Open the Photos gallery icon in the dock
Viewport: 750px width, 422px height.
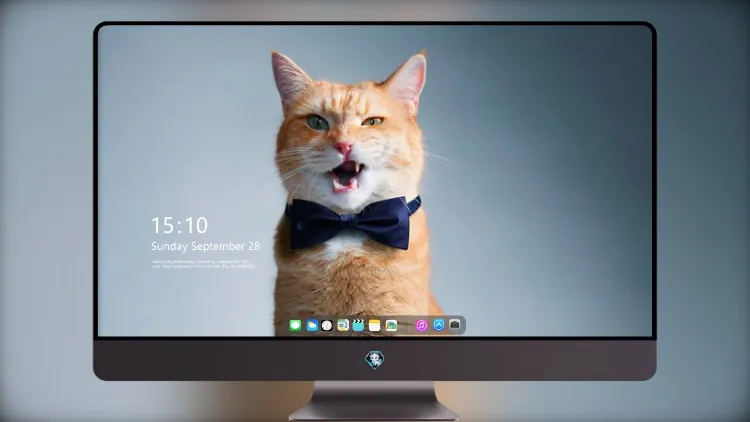click(391, 326)
